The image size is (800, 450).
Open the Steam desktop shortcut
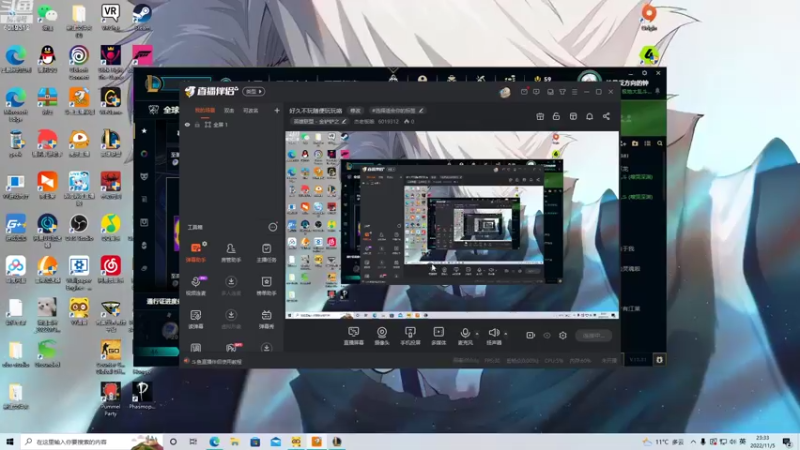[x=142, y=16]
